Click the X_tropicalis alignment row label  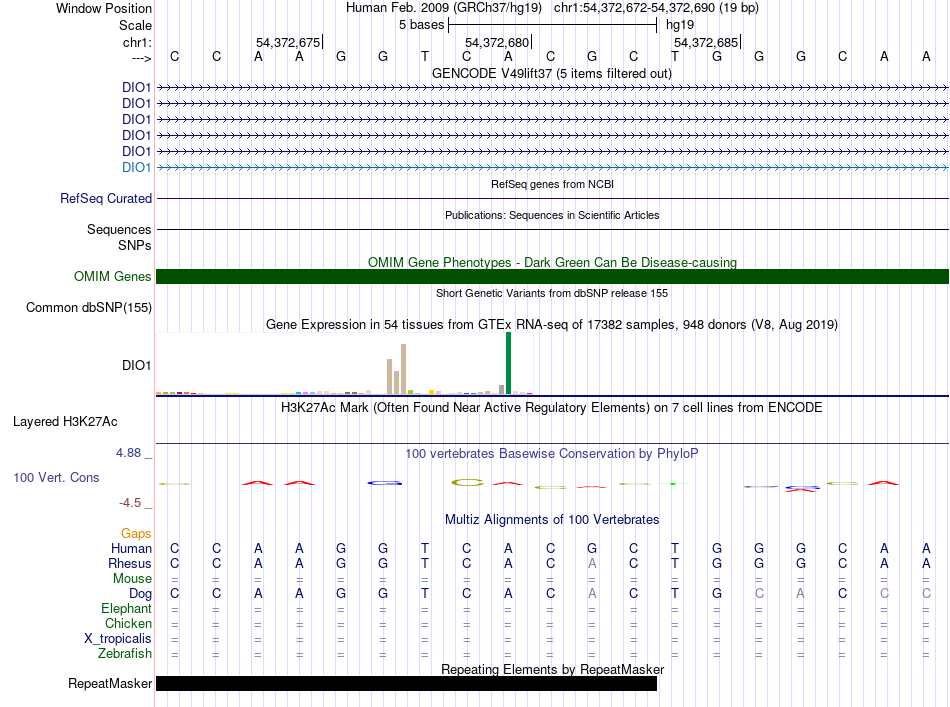coord(118,639)
